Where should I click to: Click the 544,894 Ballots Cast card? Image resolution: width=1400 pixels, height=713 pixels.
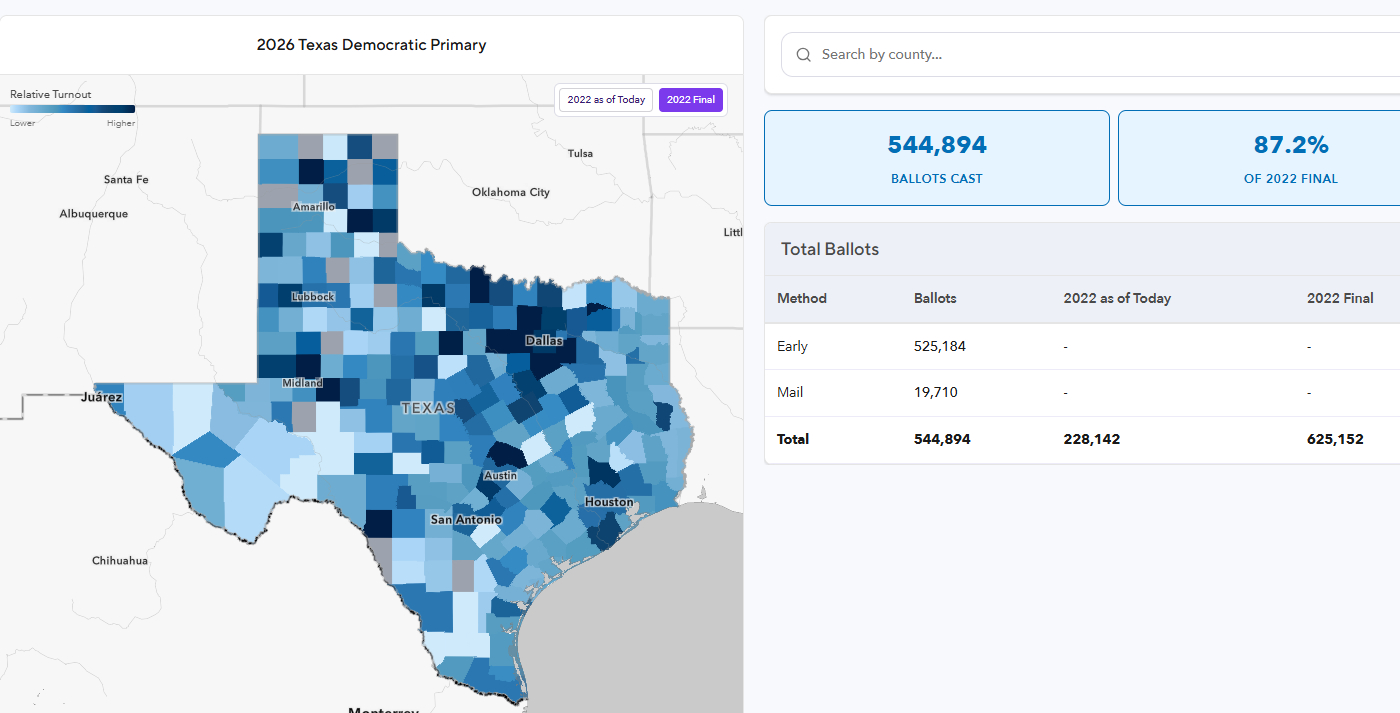936,158
